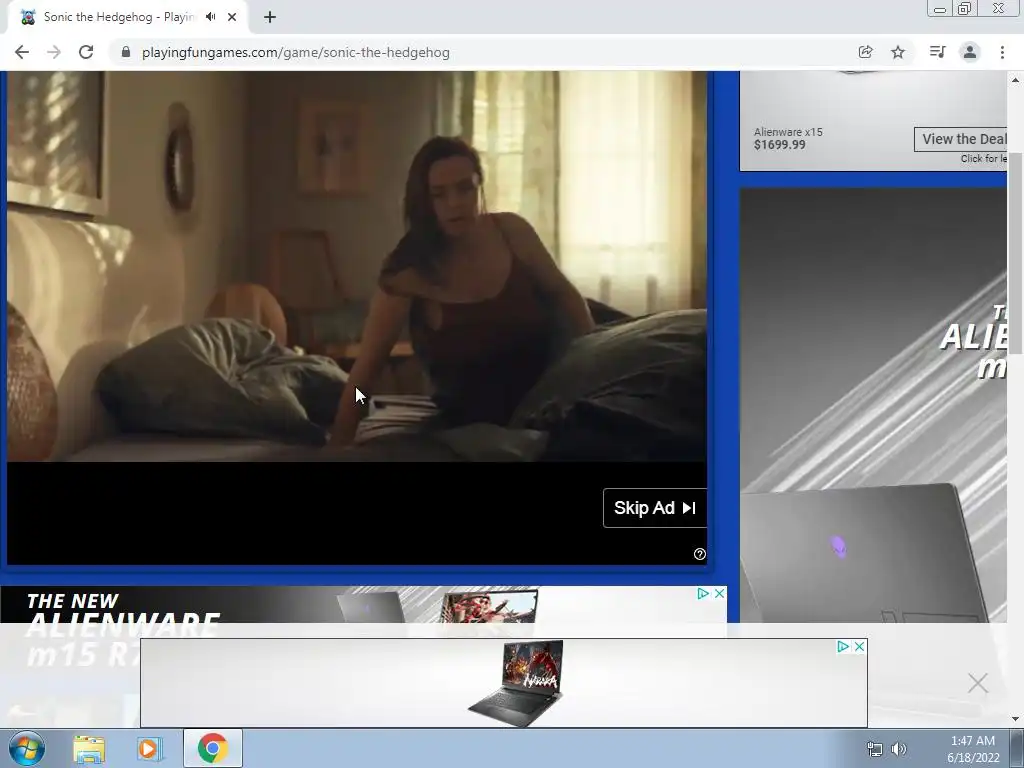This screenshot has width=1024, height=768.
Task: Close the Alienware m15 banner ad
Action: (719, 593)
